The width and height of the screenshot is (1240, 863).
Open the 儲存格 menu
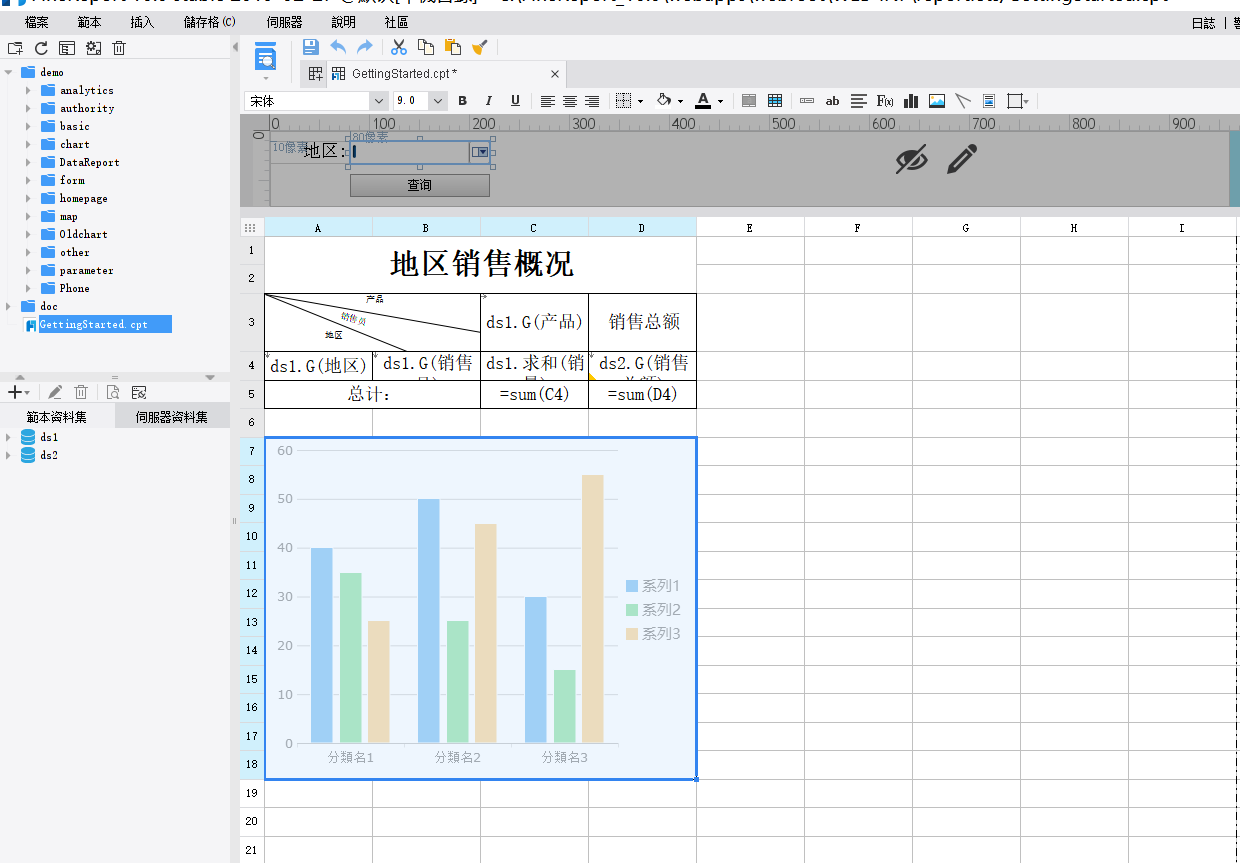210,22
